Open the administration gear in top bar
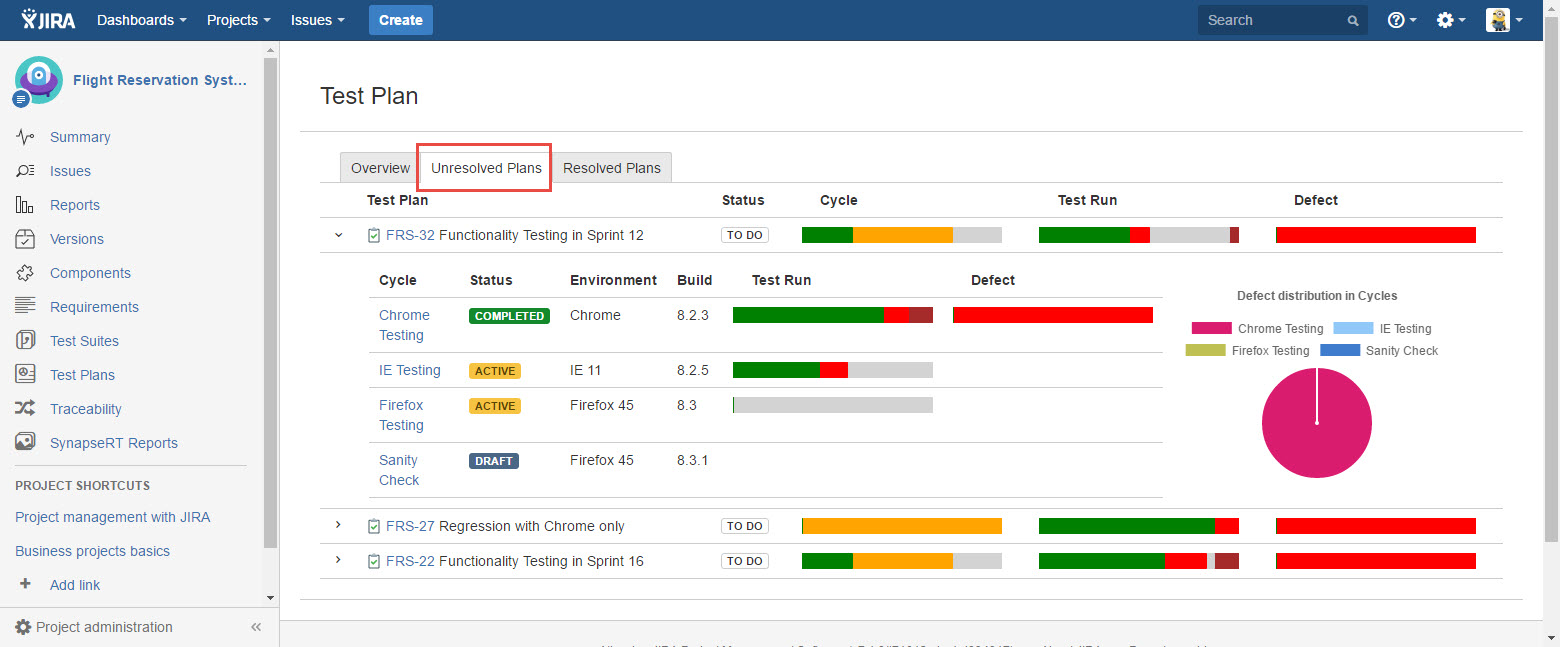The height and width of the screenshot is (647, 1560). click(1445, 20)
